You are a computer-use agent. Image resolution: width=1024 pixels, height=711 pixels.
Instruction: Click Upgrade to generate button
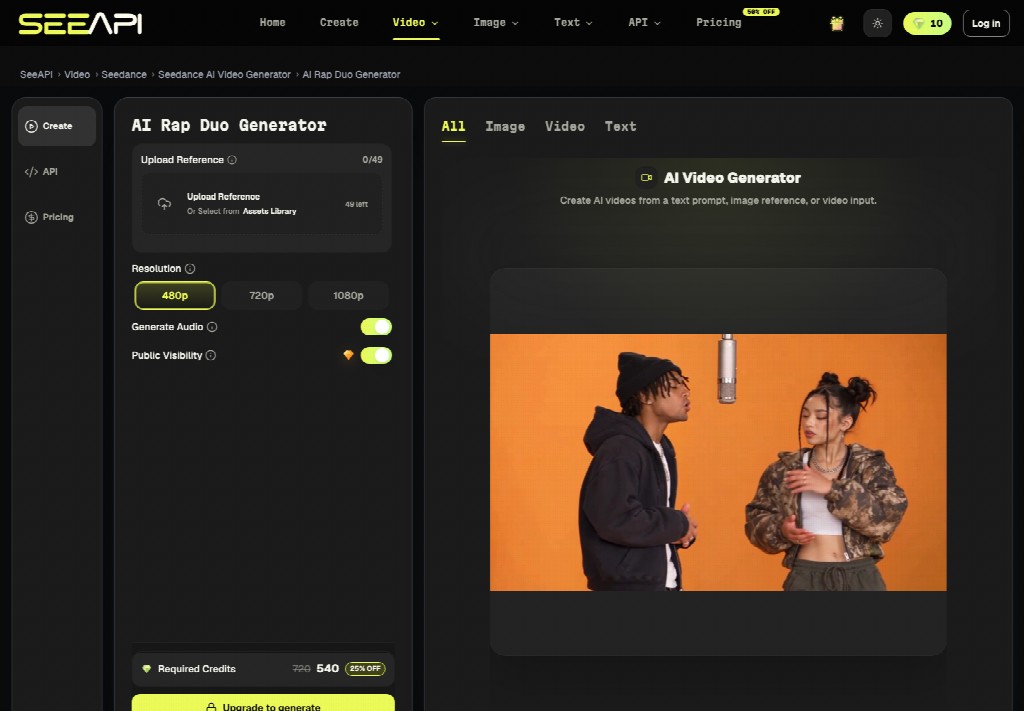[x=263, y=704]
